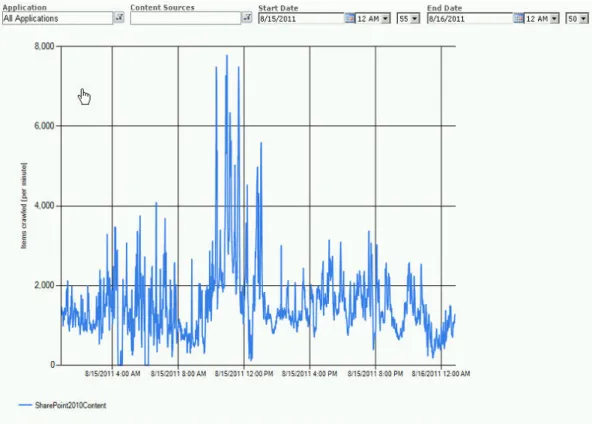
Task: Click the 8/15/2011 12:00 PM axis label
Action: [x=244, y=373]
